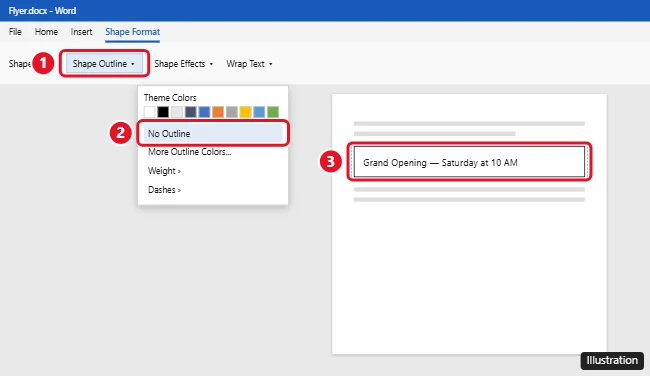Pick the royal blue theme color swatch
The image size is (650, 376).
pyautogui.click(x=204, y=112)
